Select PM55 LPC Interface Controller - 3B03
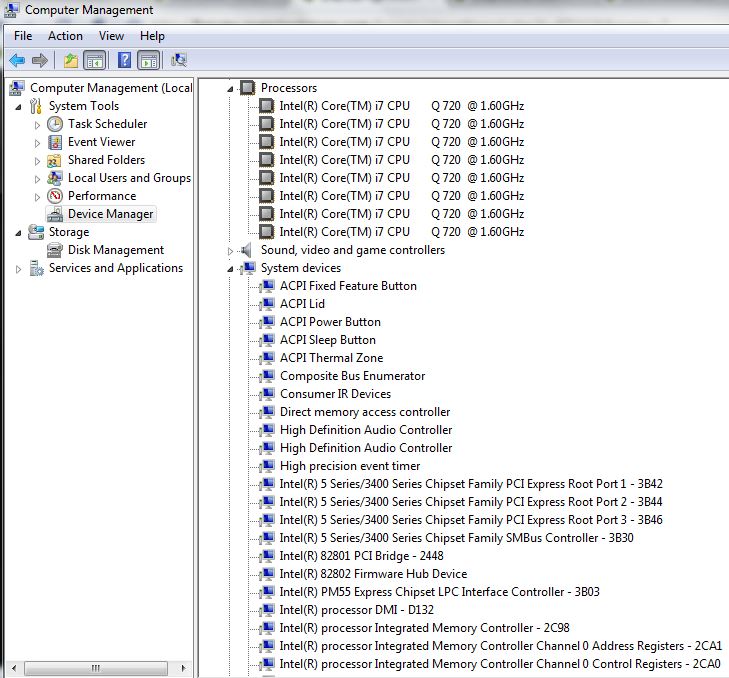The height and width of the screenshot is (678, 729). (x=439, y=592)
